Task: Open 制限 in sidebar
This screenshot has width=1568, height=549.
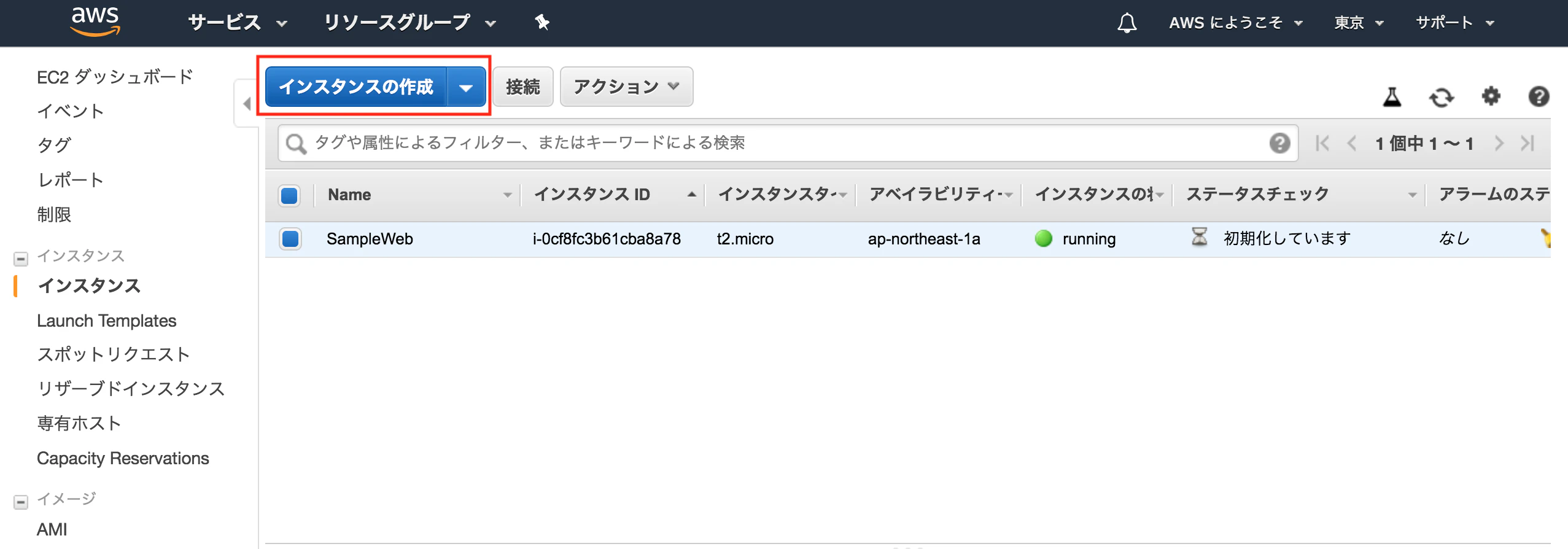Action: pos(54,214)
